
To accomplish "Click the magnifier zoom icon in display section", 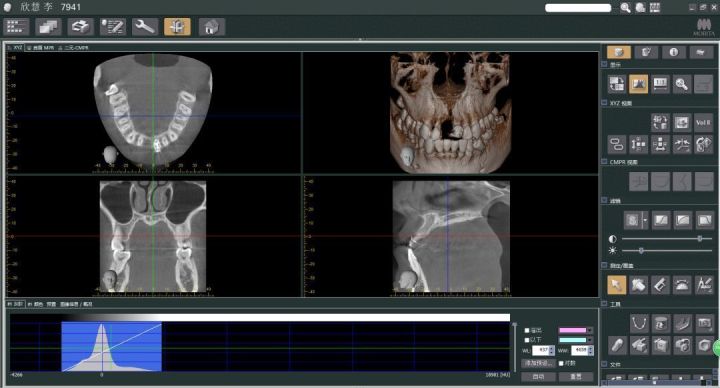I will (681, 84).
